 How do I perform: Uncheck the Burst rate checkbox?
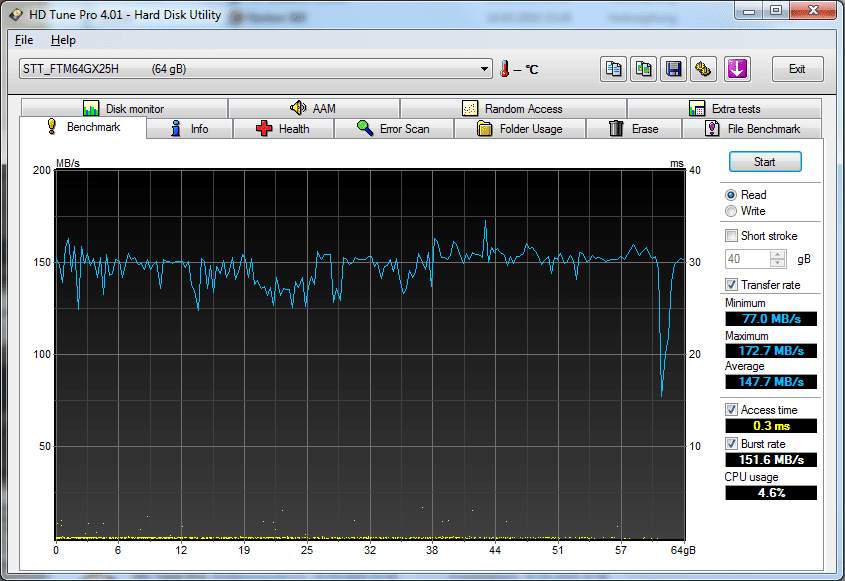[x=731, y=444]
